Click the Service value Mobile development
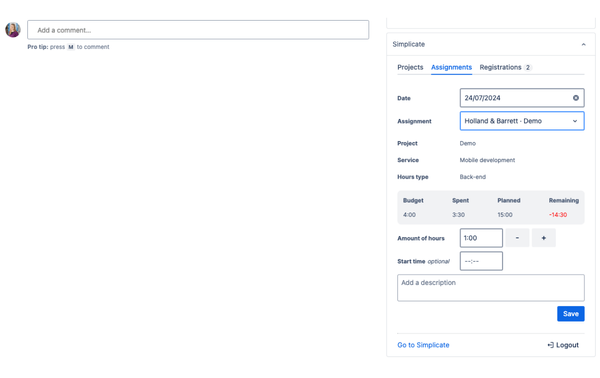600x378 pixels. [x=487, y=160]
